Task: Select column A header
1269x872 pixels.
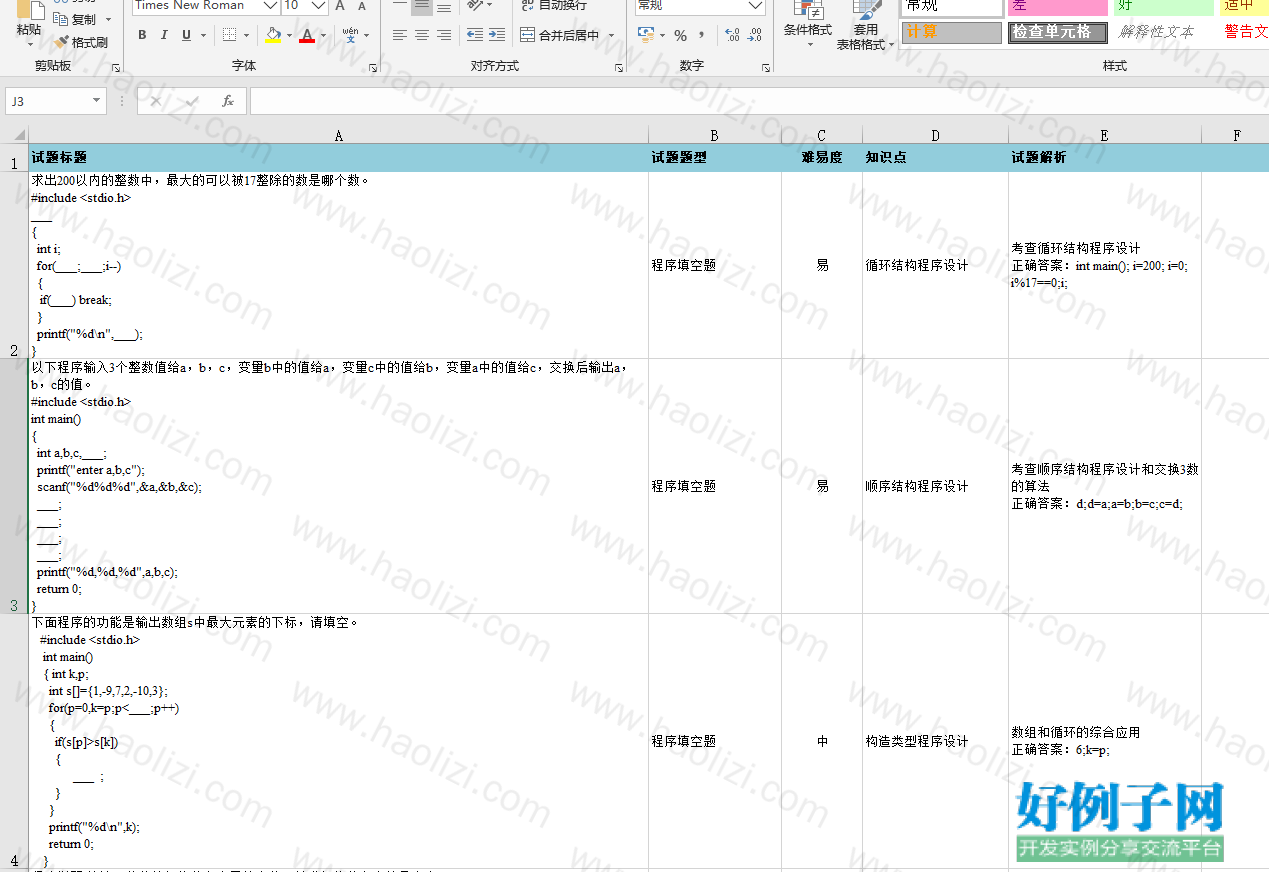Action: (x=338, y=135)
